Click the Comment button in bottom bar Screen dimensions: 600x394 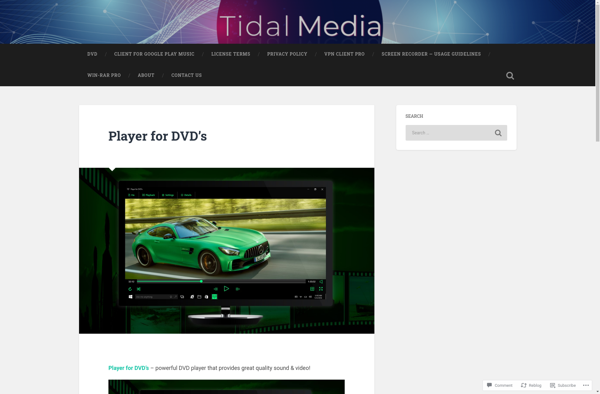[x=499, y=385]
